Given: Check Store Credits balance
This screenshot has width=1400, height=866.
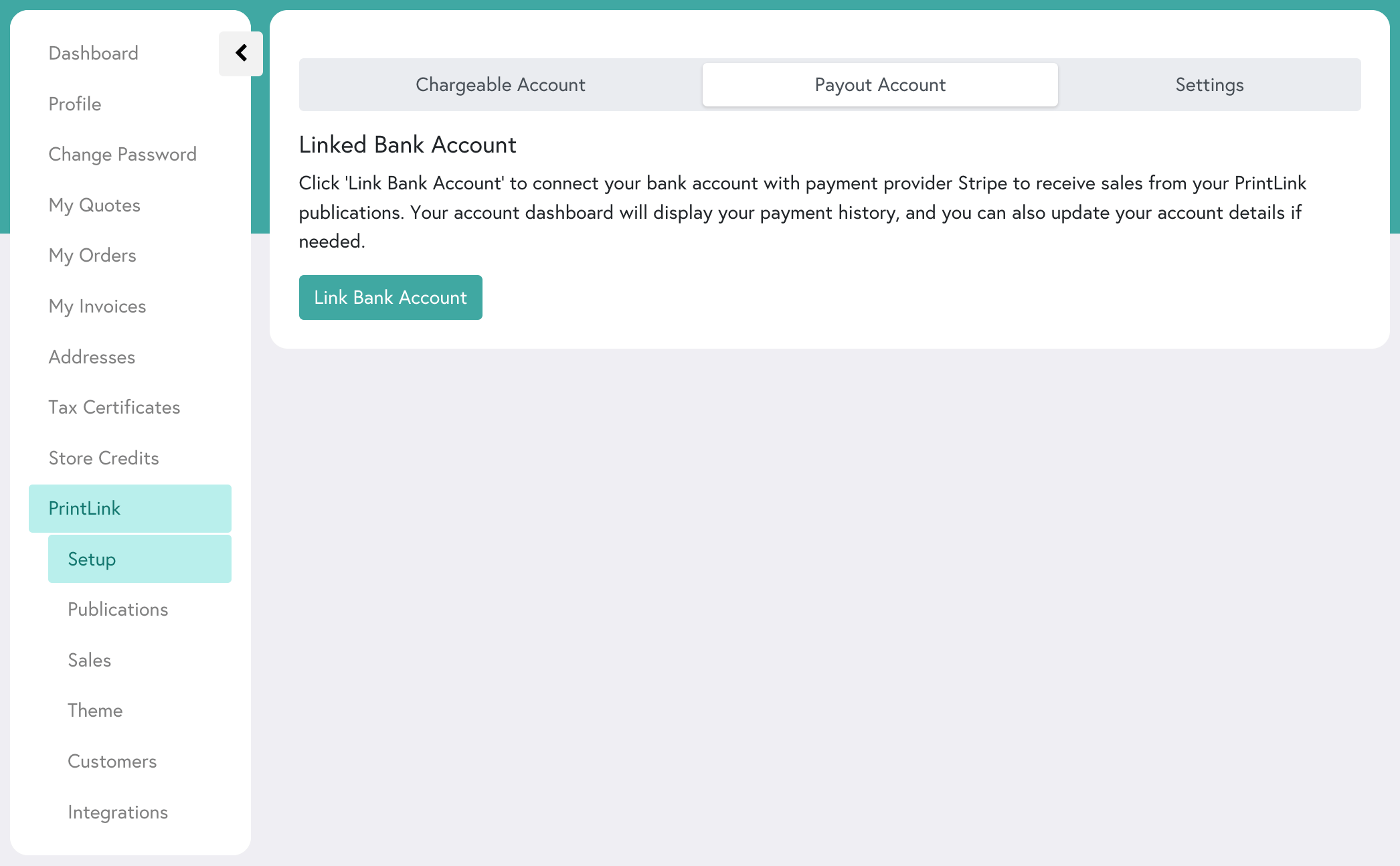Looking at the screenshot, I should 104,458.
